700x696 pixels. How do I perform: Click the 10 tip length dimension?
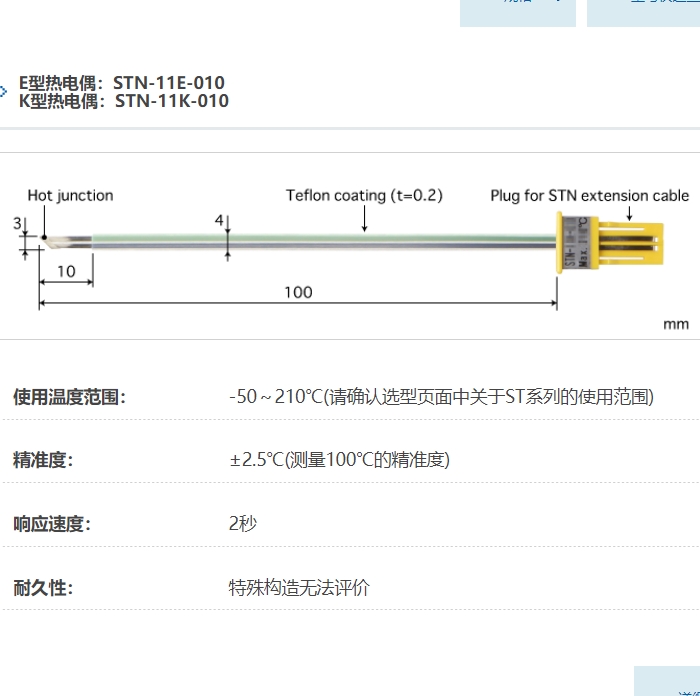point(66,271)
